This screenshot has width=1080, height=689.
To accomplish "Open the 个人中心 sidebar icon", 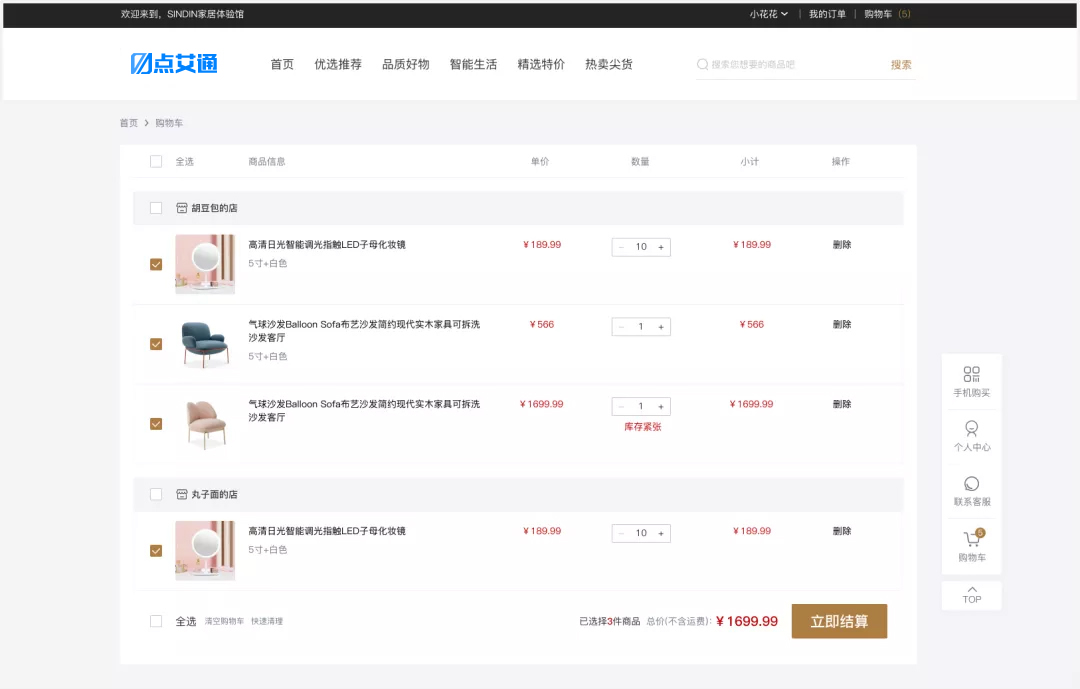I will click(x=971, y=429).
